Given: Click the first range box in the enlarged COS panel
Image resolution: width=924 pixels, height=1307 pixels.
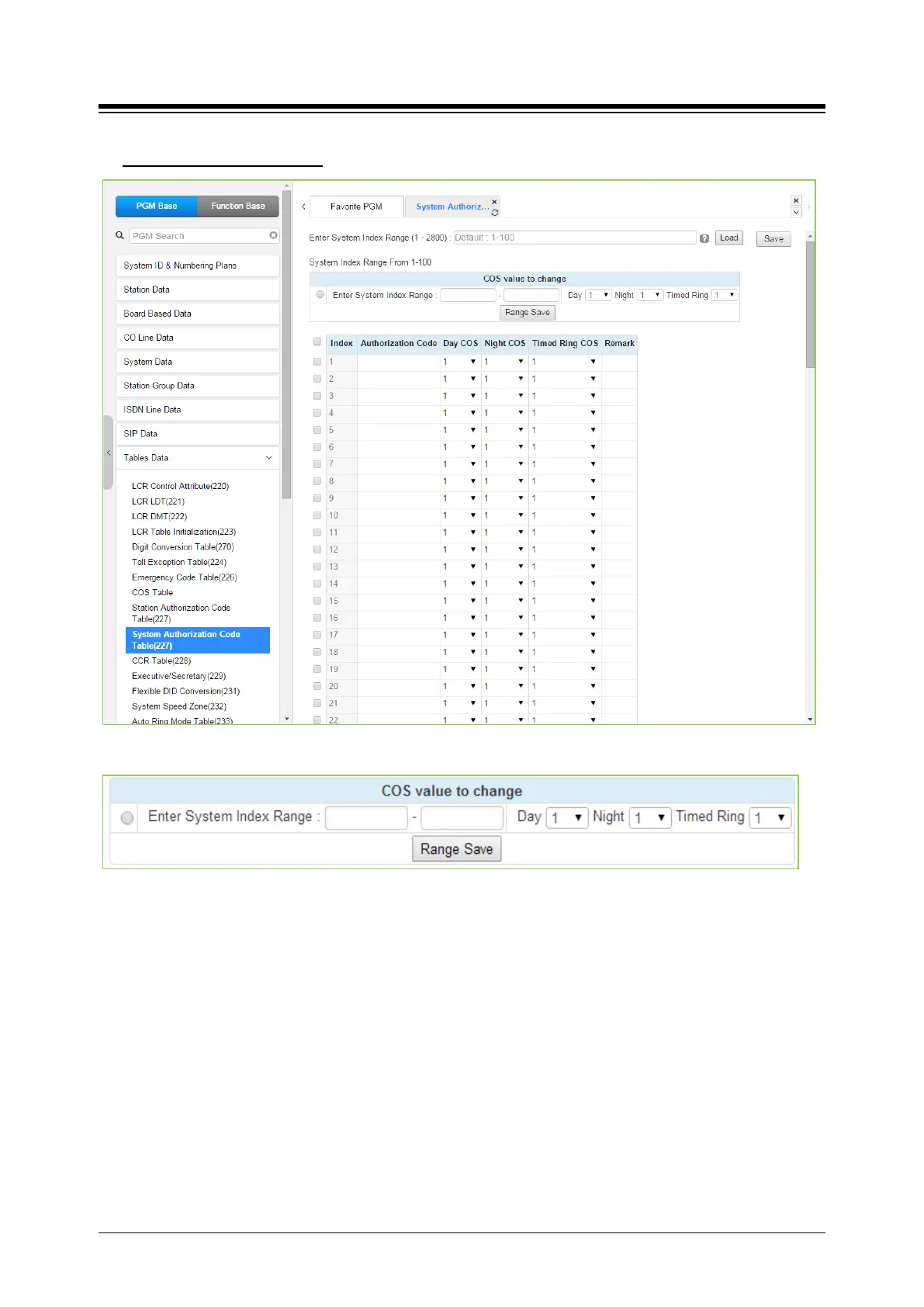Looking at the screenshot, I should pyautogui.click(x=366, y=817).
